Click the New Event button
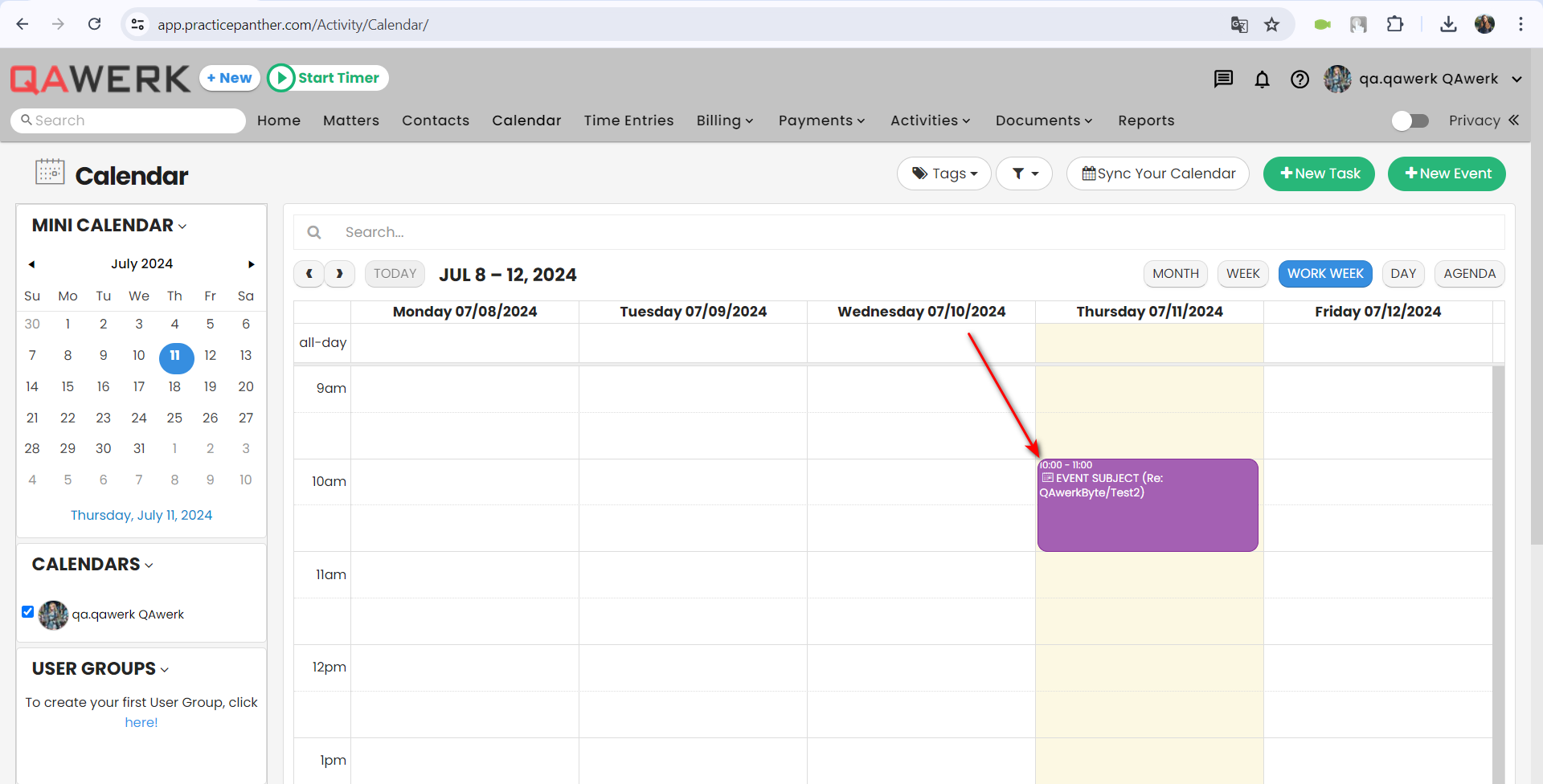Viewport: 1543px width, 784px height. pyautogui.click(x=1447, y=174)
